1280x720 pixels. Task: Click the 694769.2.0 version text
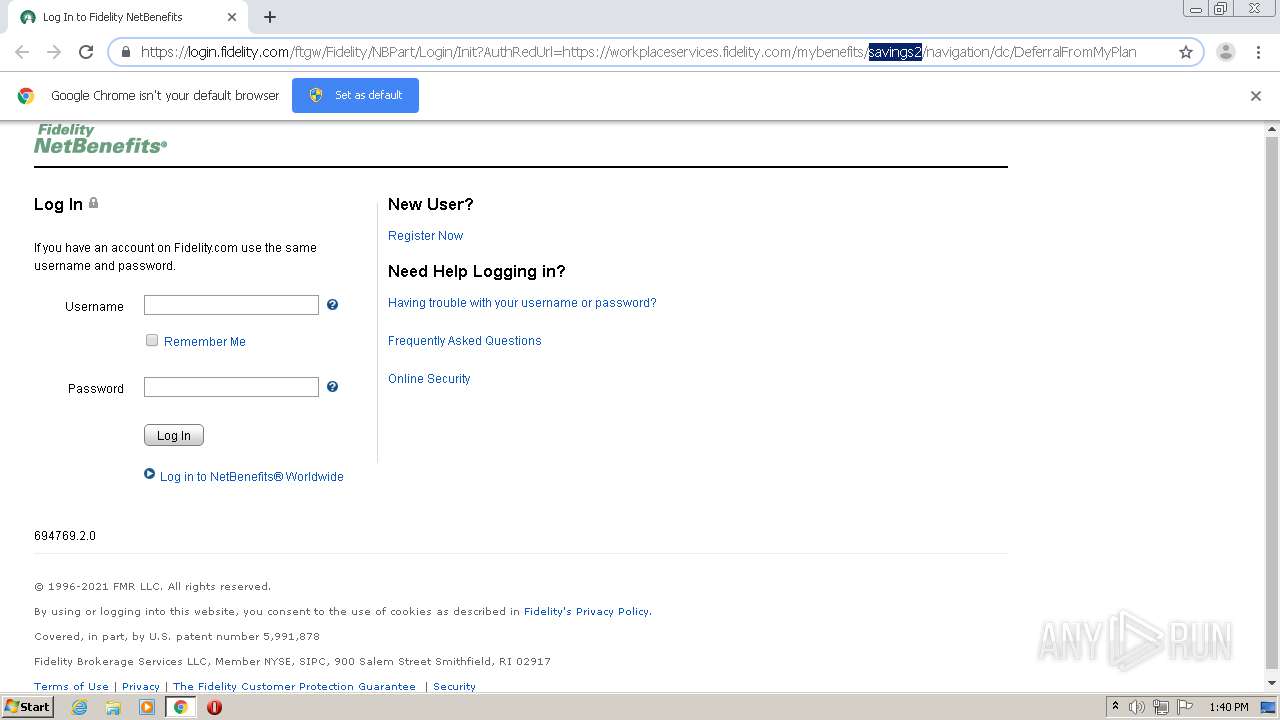(x=65, y=536)
